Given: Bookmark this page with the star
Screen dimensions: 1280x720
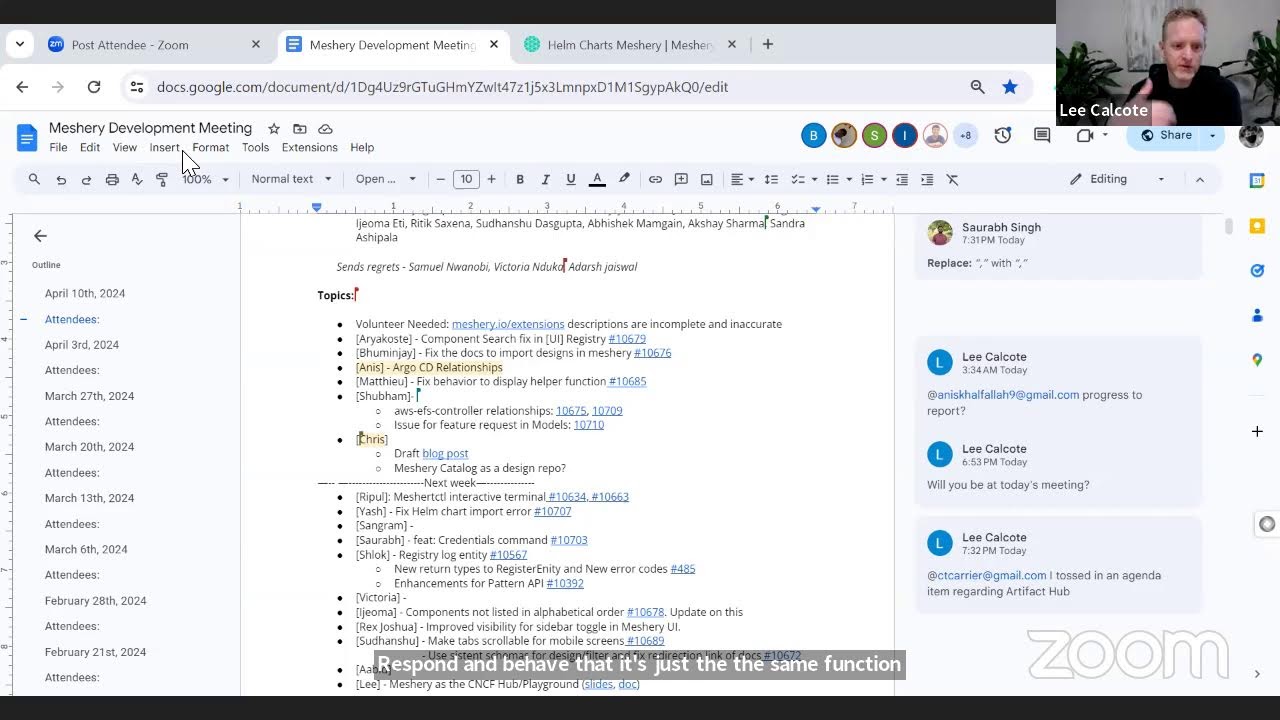Looking at the screenshot, I should click(1010, 87).
